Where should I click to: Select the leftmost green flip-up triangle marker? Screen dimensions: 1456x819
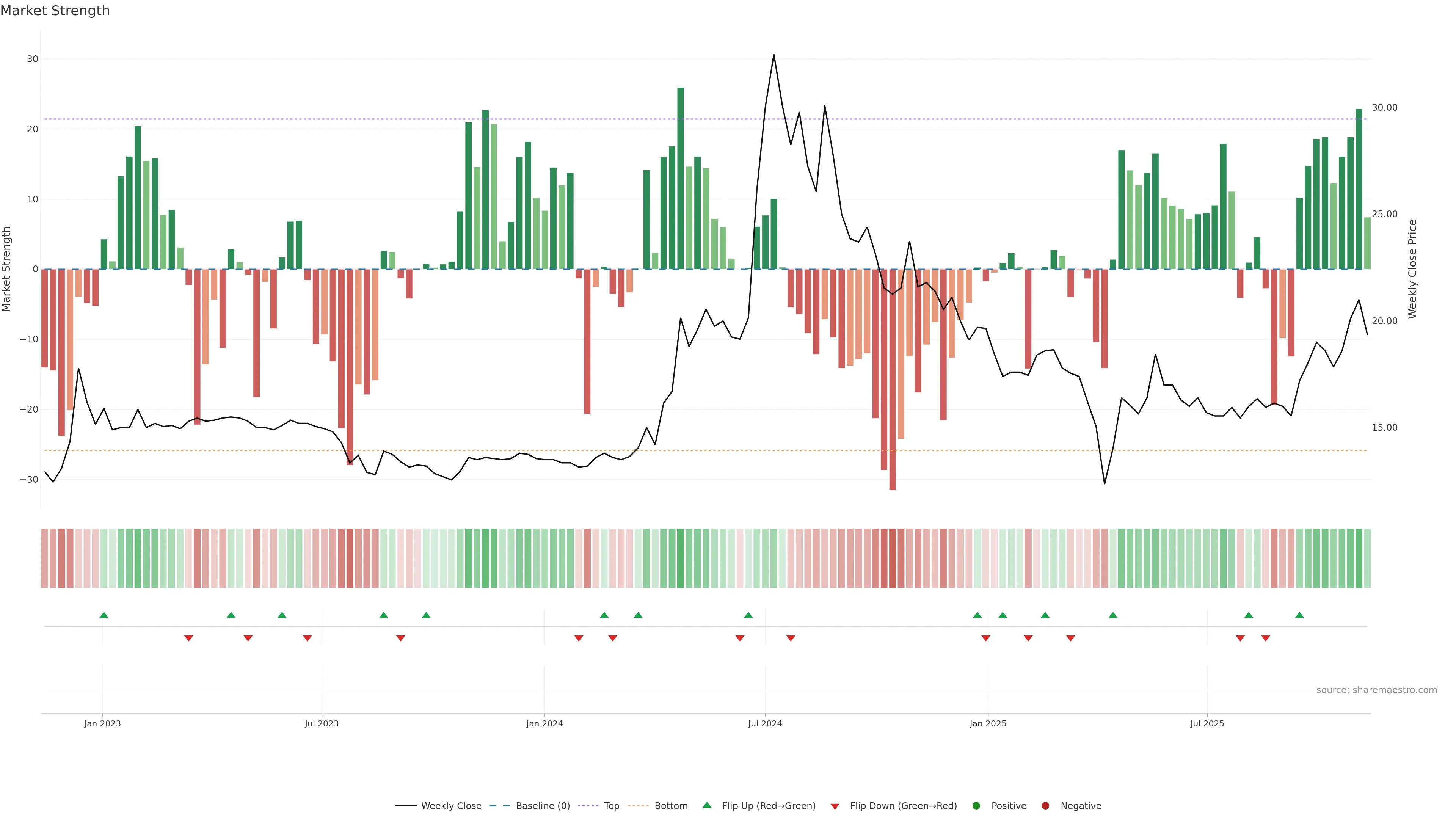(104, 615)
